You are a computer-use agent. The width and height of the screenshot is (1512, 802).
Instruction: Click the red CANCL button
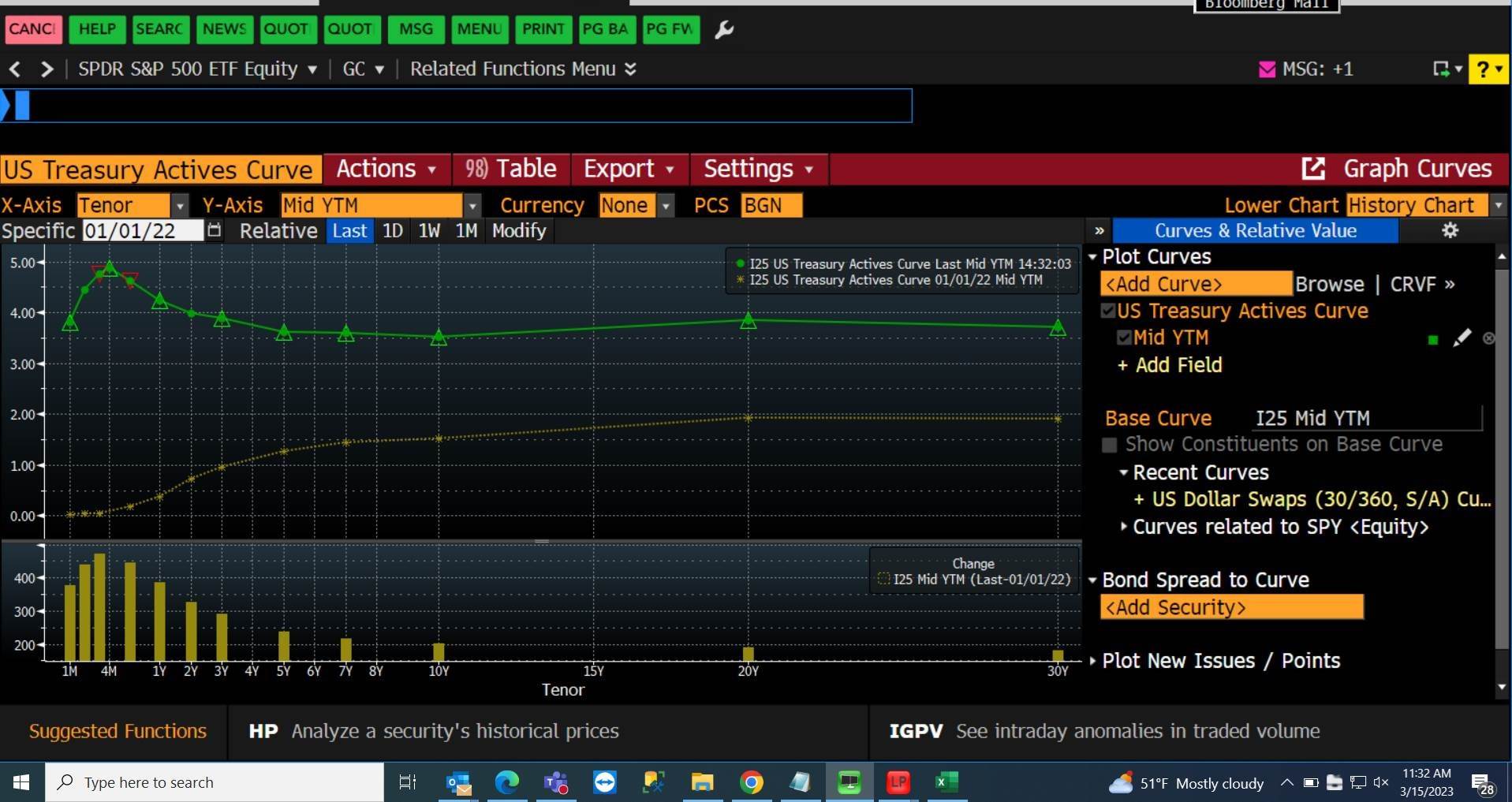click(x=32, y=29)
